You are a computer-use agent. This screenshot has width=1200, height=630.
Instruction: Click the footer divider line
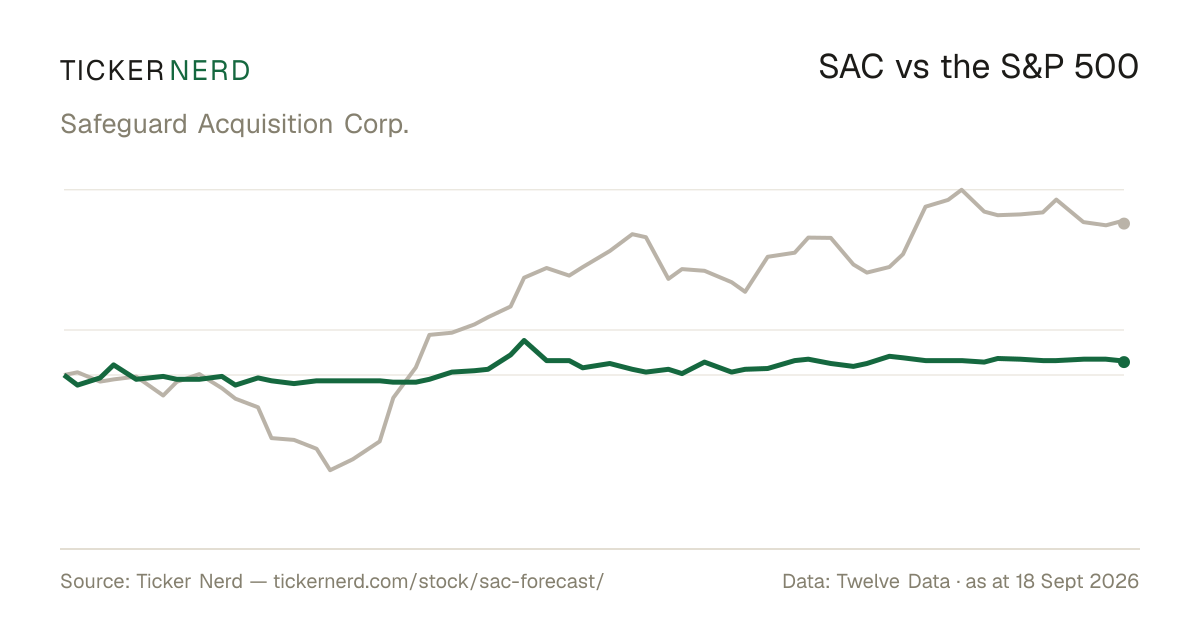tap(600, 548)
